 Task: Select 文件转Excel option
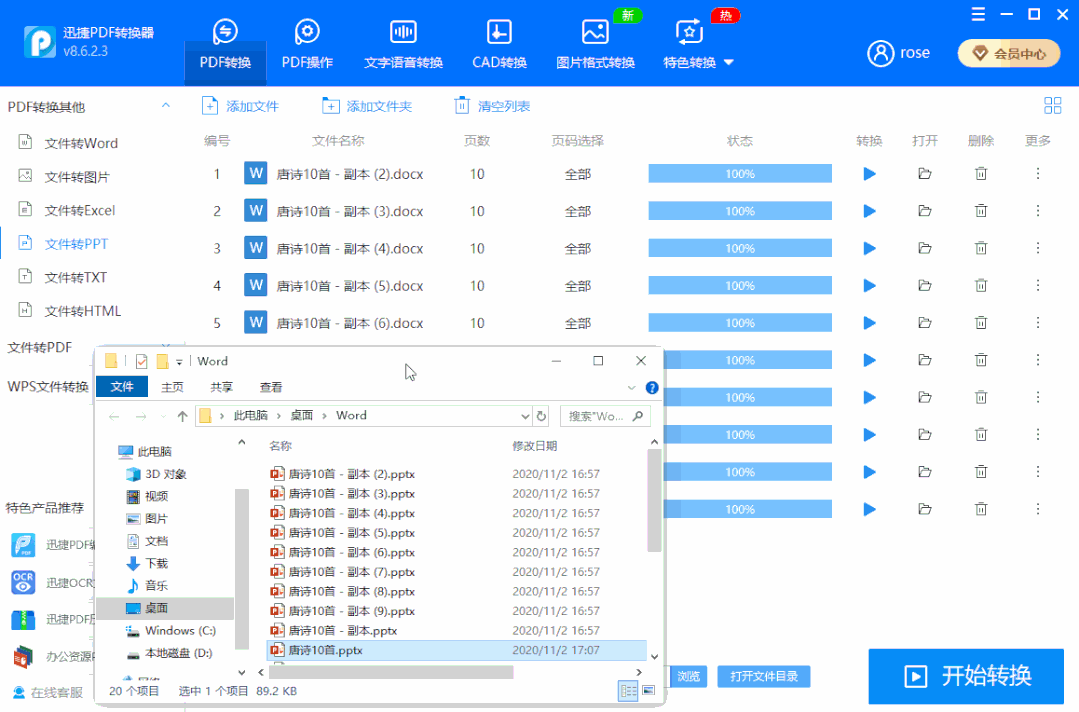[80, 211]
